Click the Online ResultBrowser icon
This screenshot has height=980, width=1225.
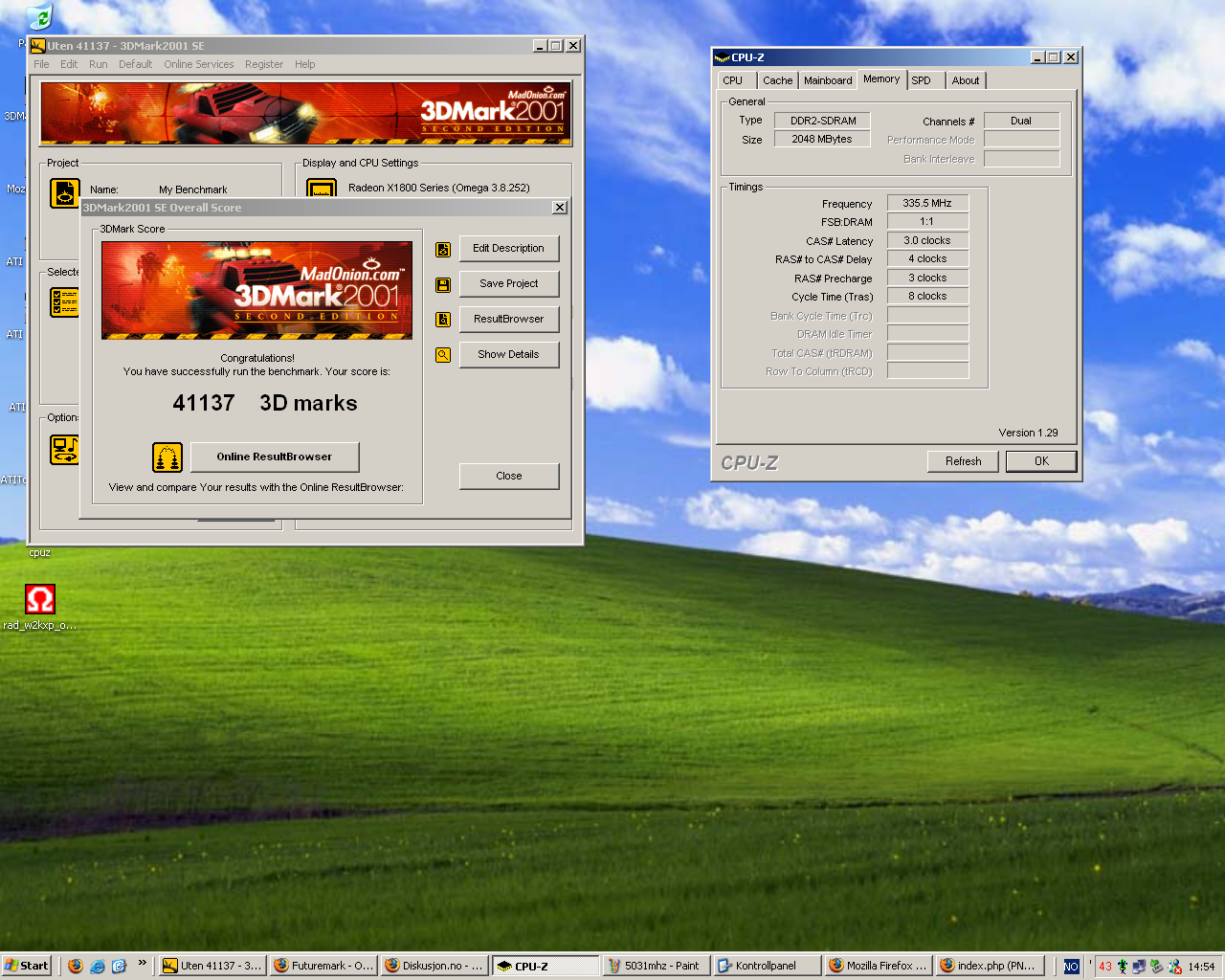(x=167, y=457)
